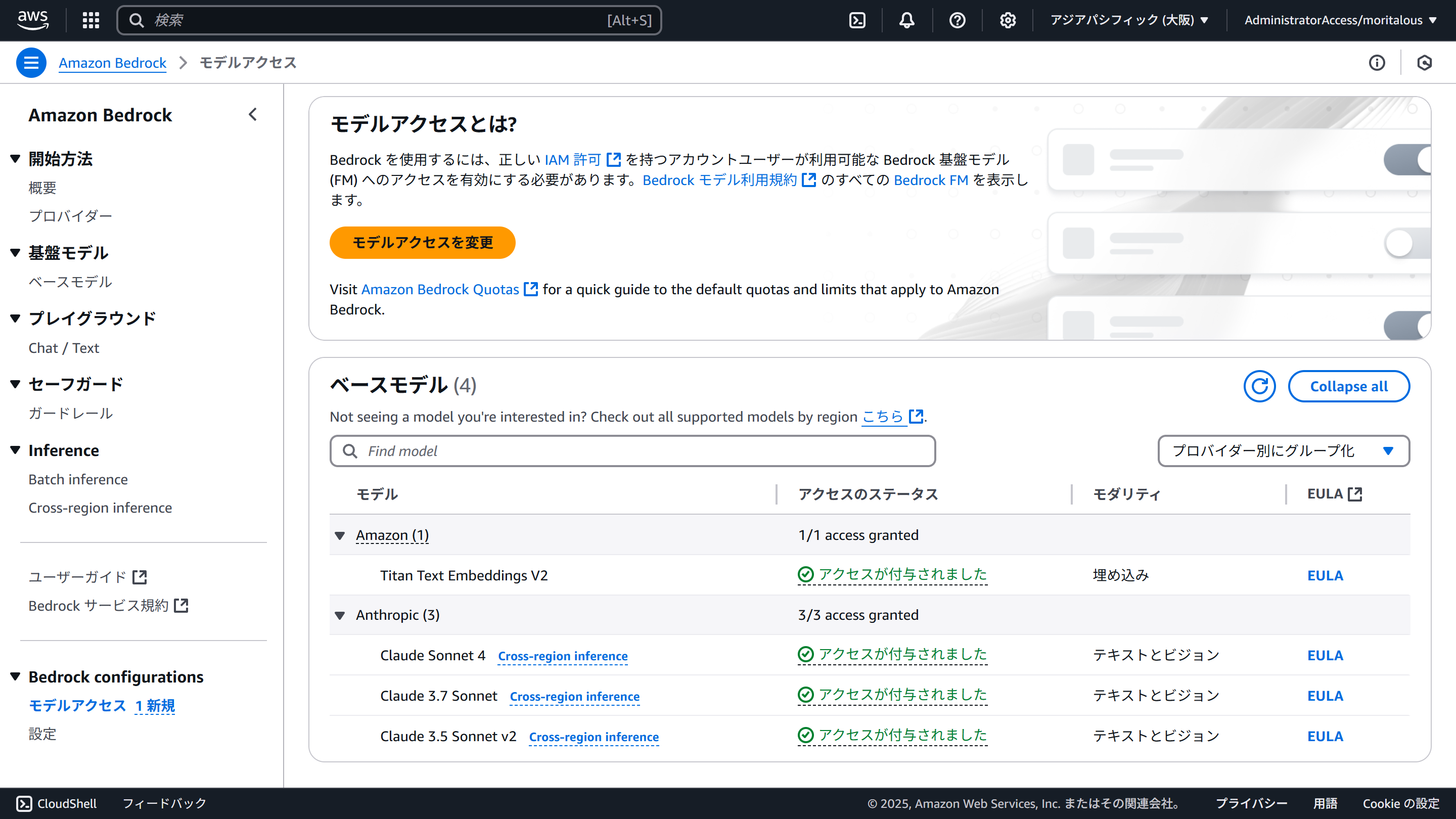Click the external link icon next to ユーザーガイド

[140, 577]
